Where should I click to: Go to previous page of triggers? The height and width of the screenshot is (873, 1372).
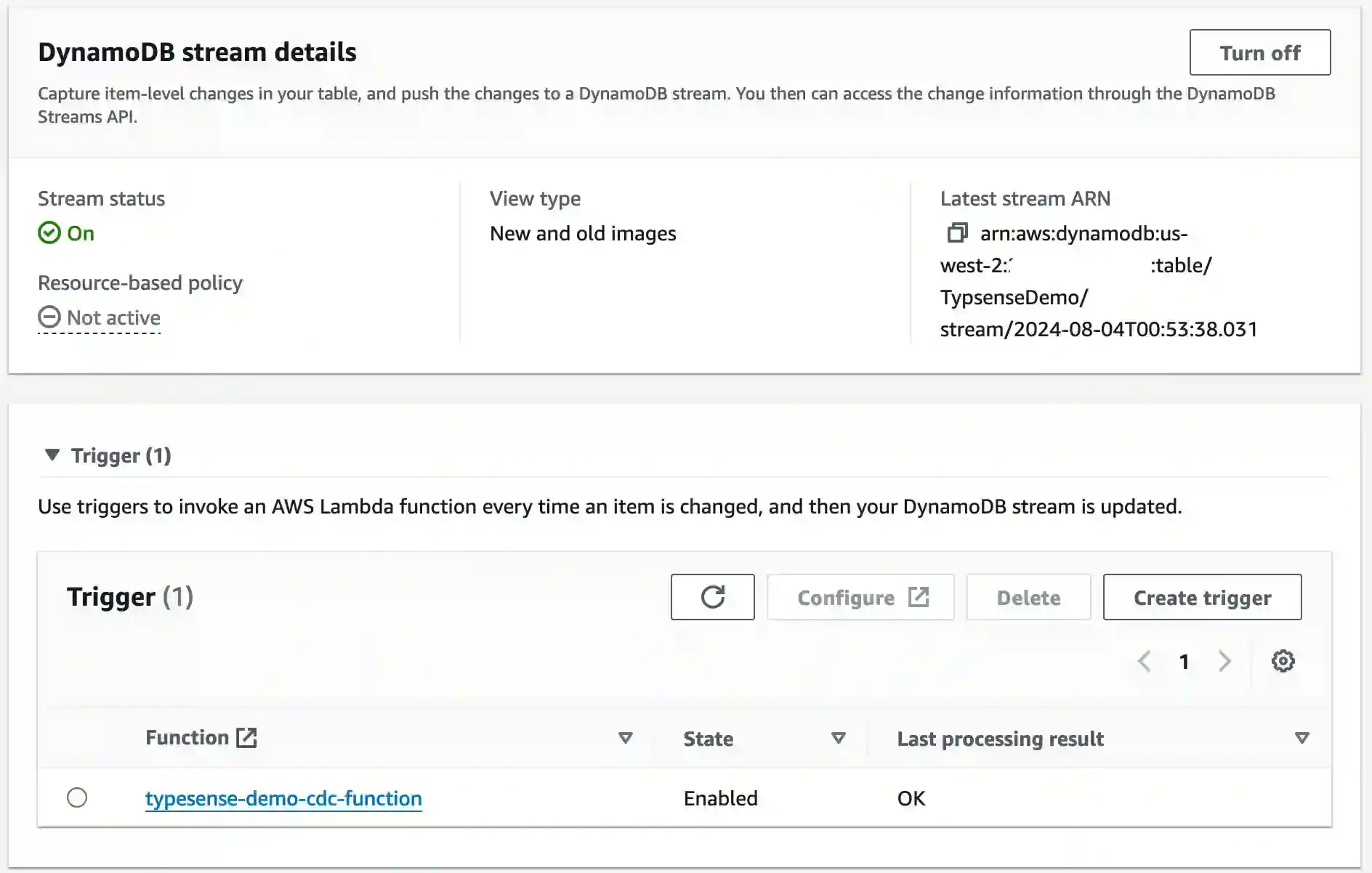pos(1144,661)
